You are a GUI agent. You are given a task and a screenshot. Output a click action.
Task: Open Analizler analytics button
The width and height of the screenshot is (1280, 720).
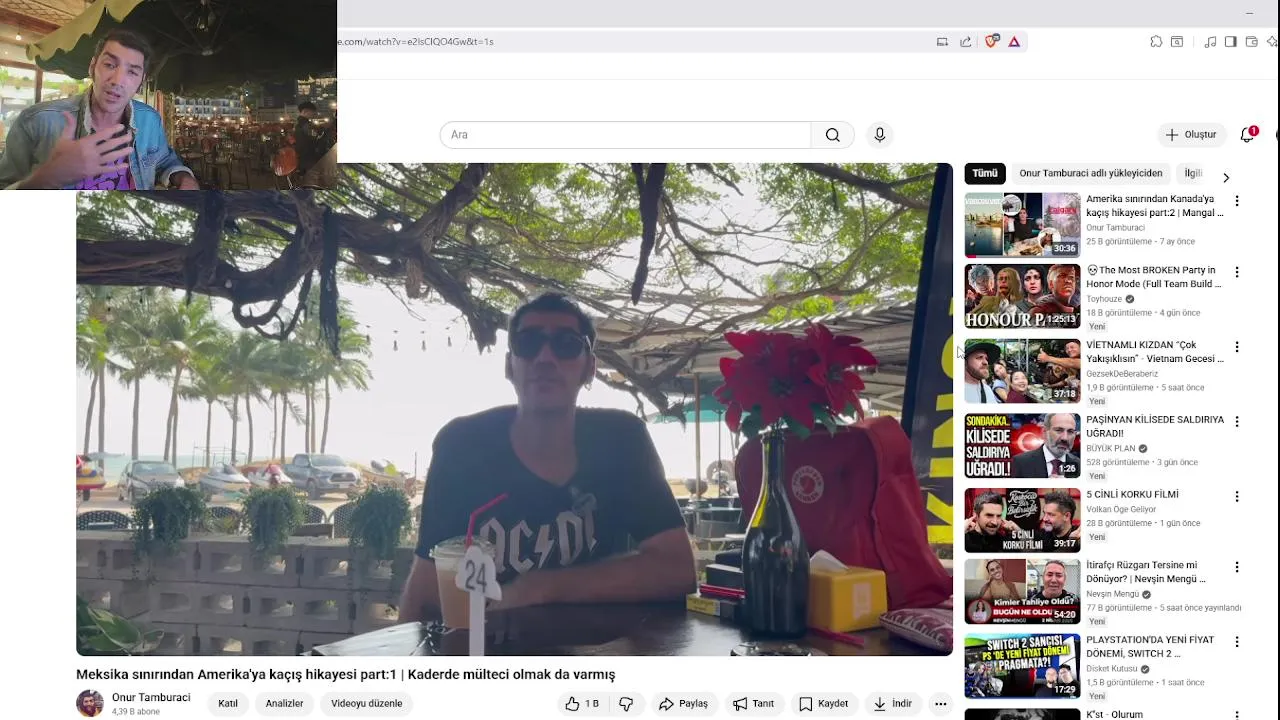pyautogui.click(x=284, y=704)
